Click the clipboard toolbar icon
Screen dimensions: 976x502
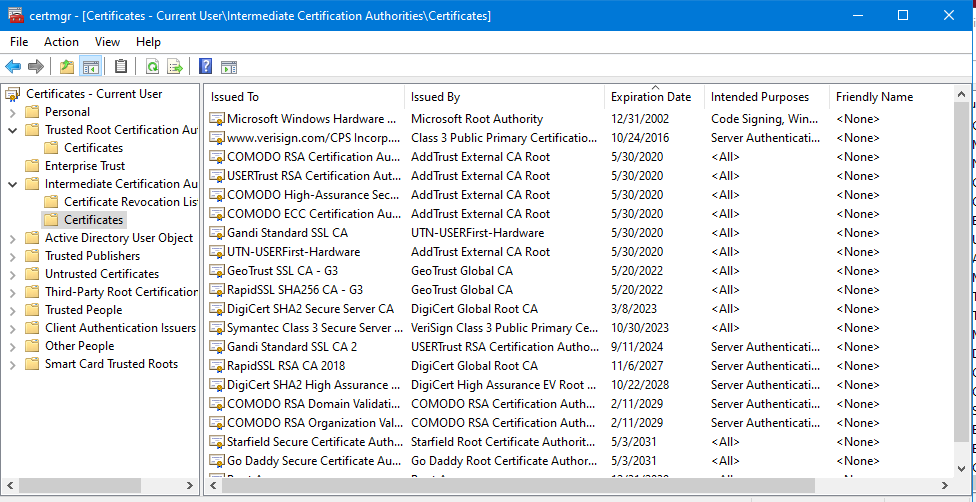click(121, 66)
